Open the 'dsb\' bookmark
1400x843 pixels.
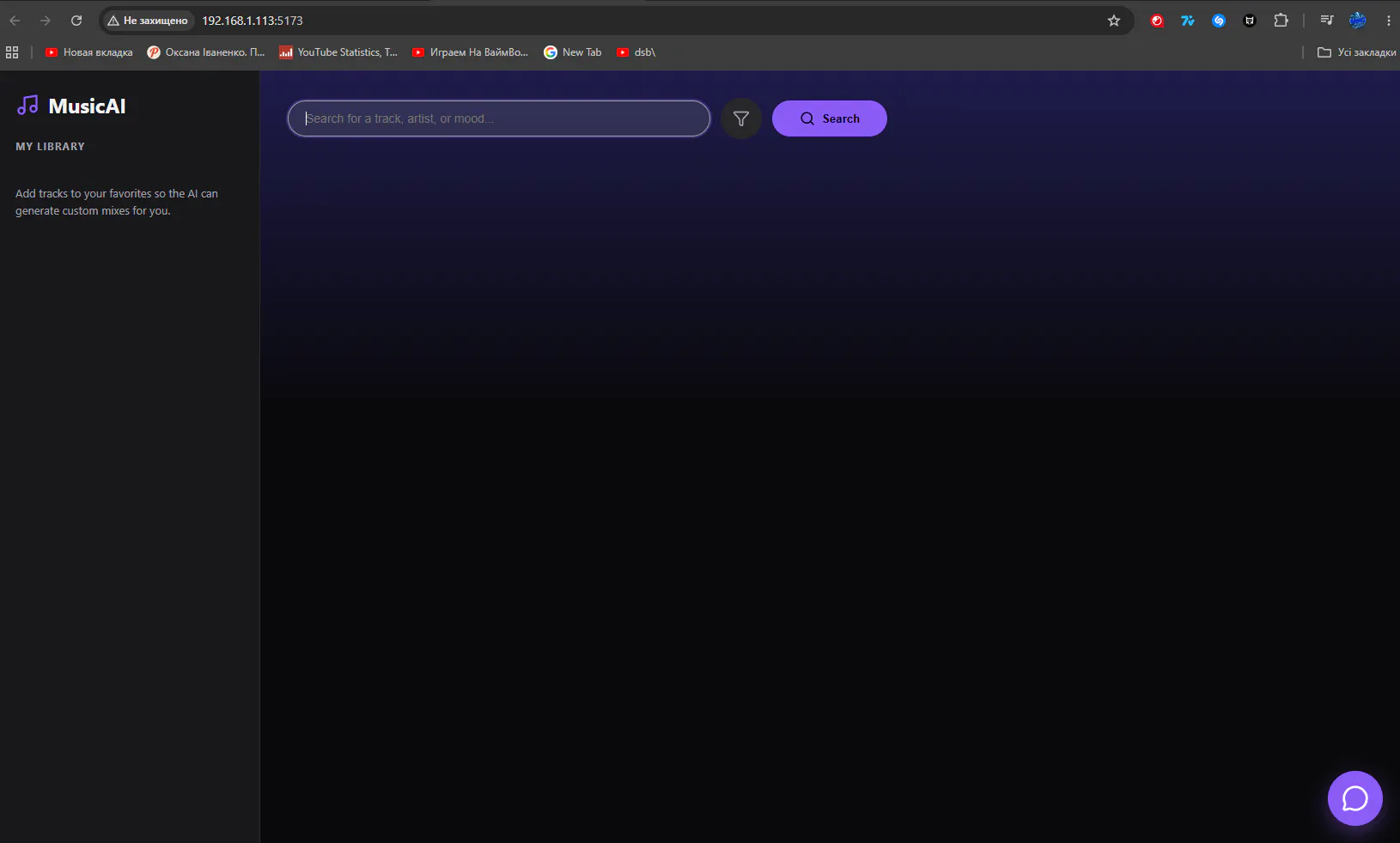pos(636,52)
